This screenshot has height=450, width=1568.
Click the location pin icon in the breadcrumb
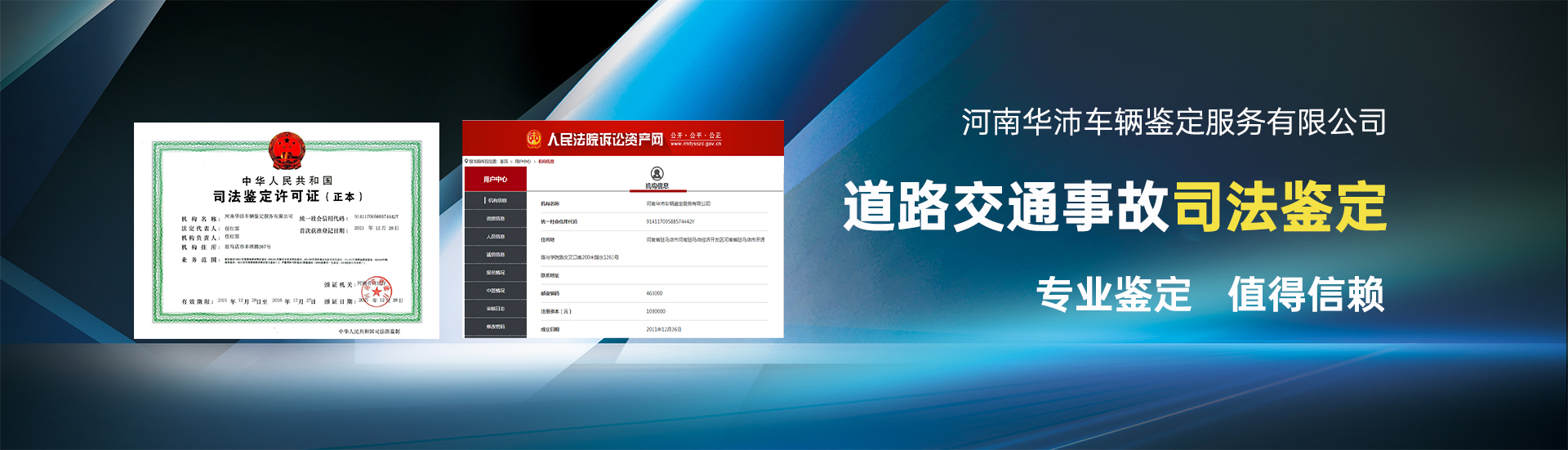click(467, 161)
